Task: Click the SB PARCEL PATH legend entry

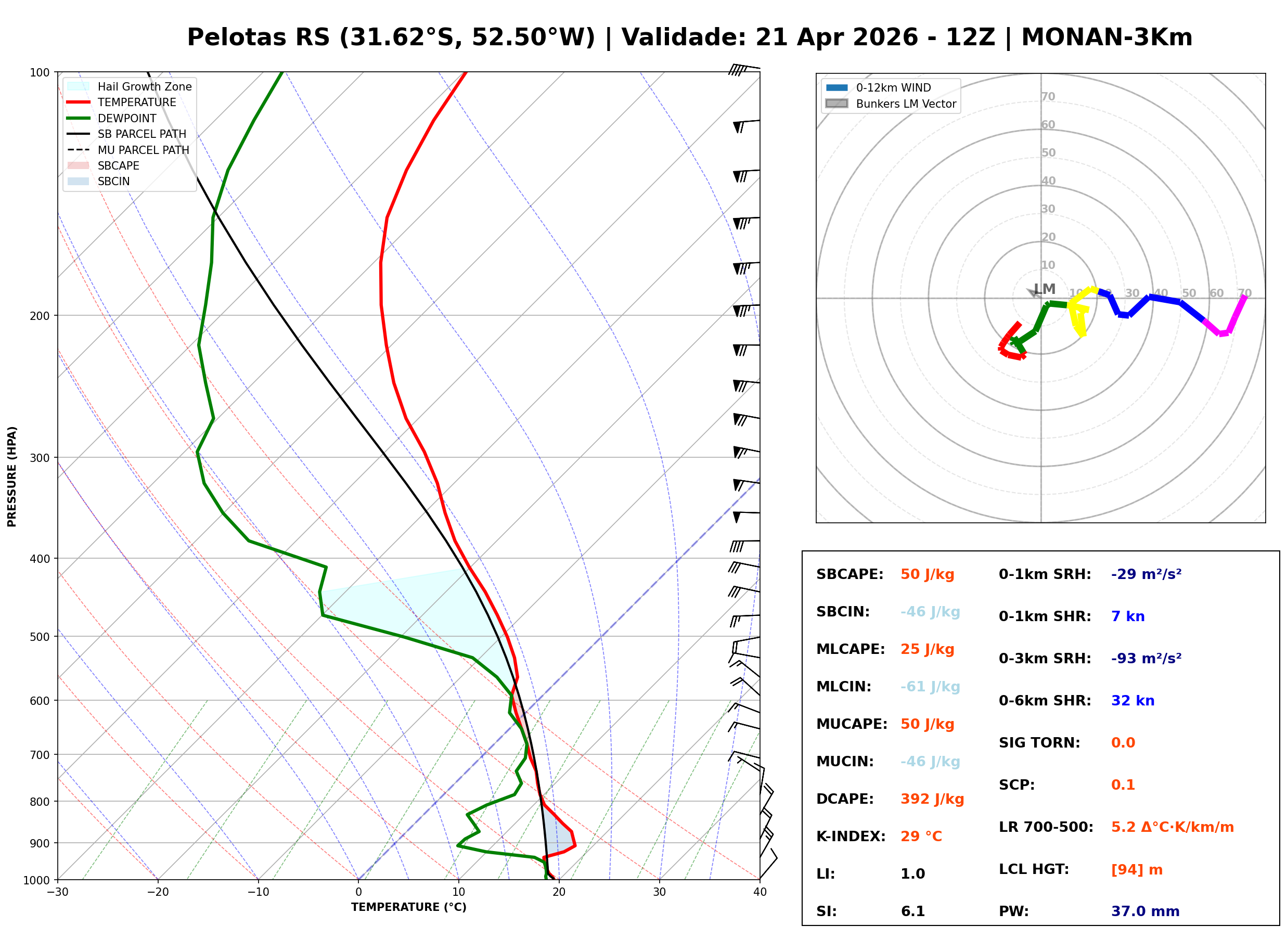Action: 79,134
